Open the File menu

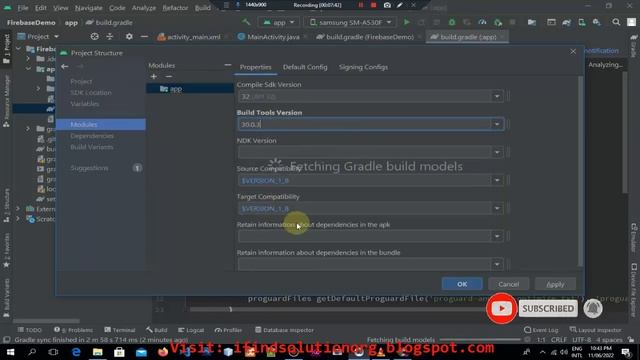(x=23, y=8)
